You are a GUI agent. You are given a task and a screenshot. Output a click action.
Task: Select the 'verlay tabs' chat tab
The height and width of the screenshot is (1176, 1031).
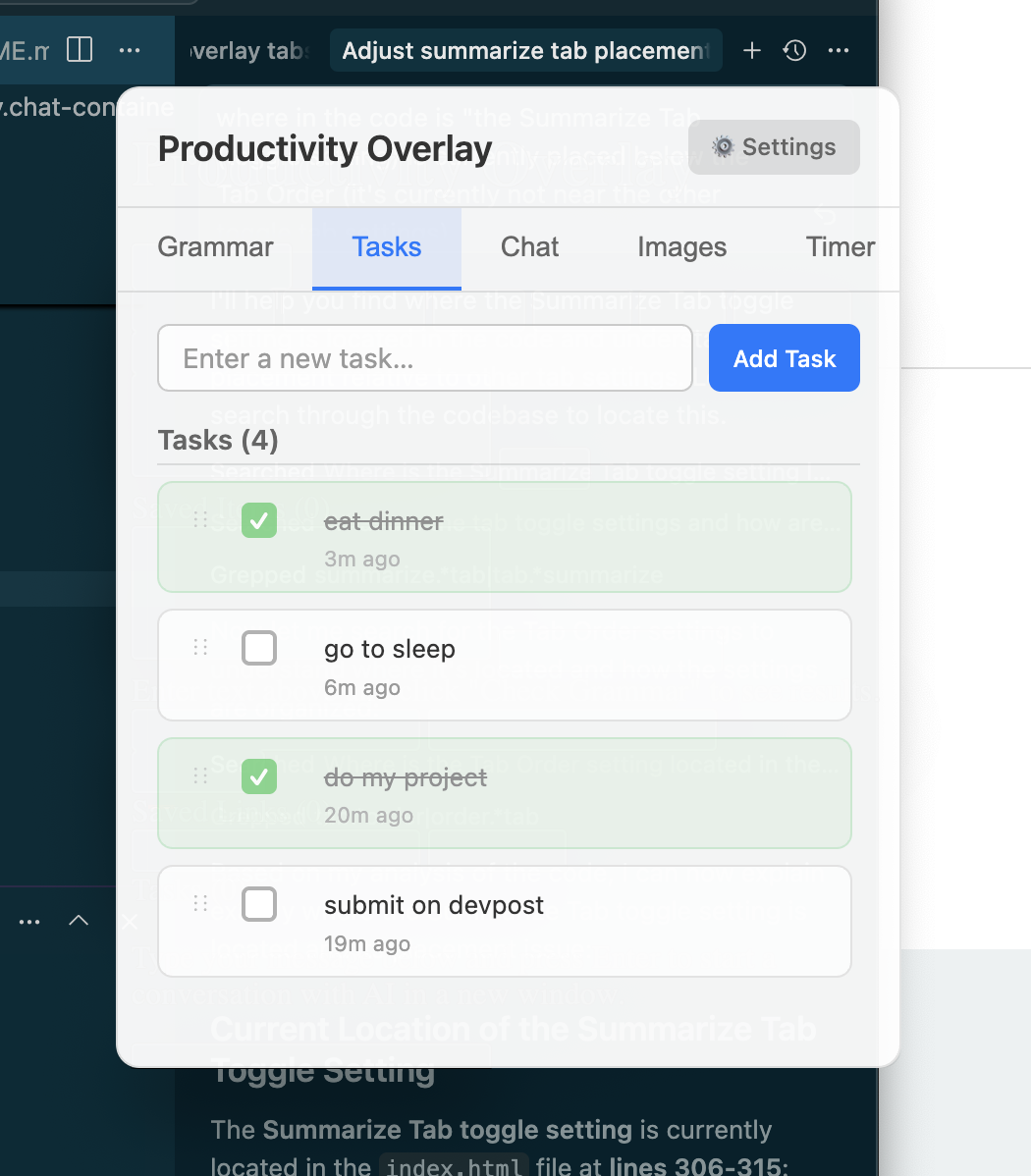247,50
